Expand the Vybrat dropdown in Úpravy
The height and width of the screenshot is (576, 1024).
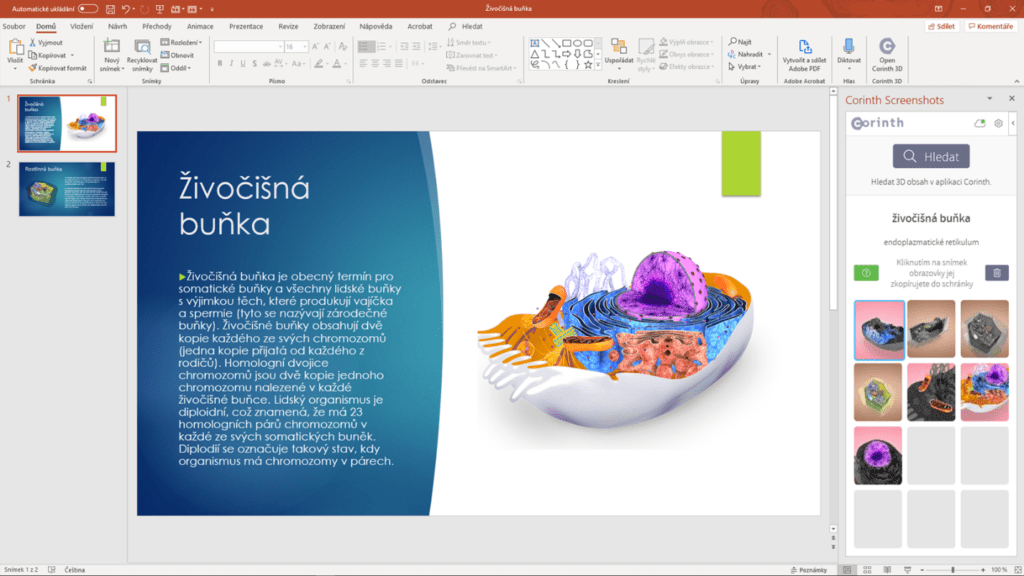(x=750, y=67)
